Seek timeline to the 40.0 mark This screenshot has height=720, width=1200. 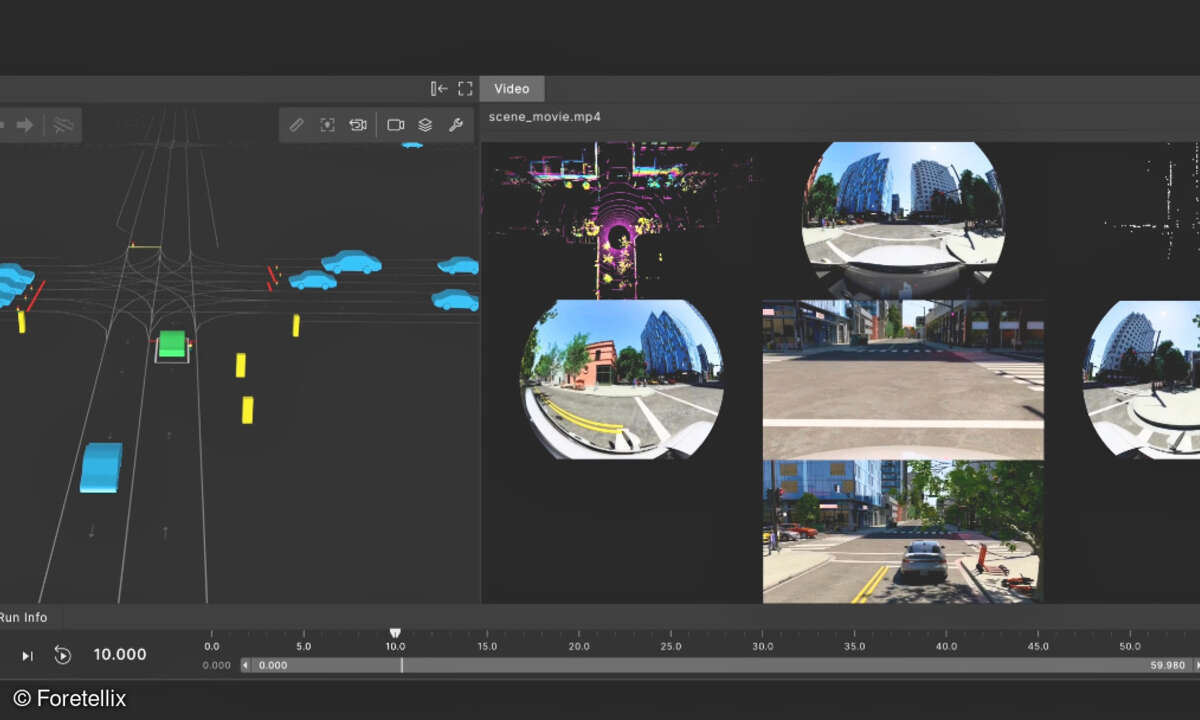[x=946, y=647]
